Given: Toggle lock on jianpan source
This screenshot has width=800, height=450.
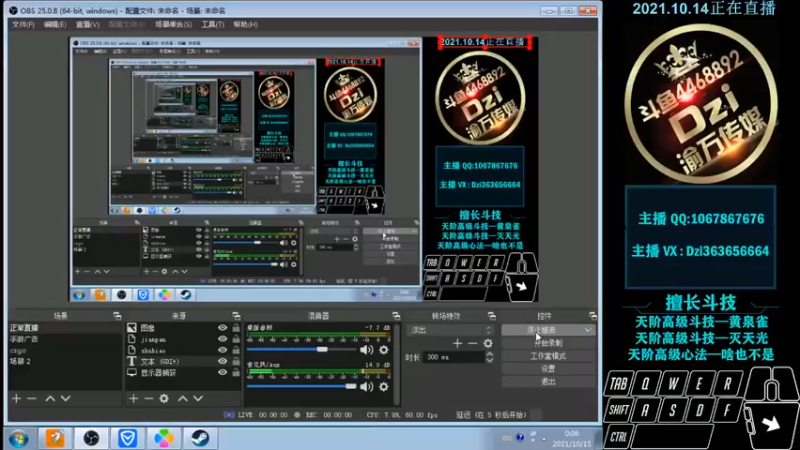Looking at the screenshot, I should (x=236, y=339).
